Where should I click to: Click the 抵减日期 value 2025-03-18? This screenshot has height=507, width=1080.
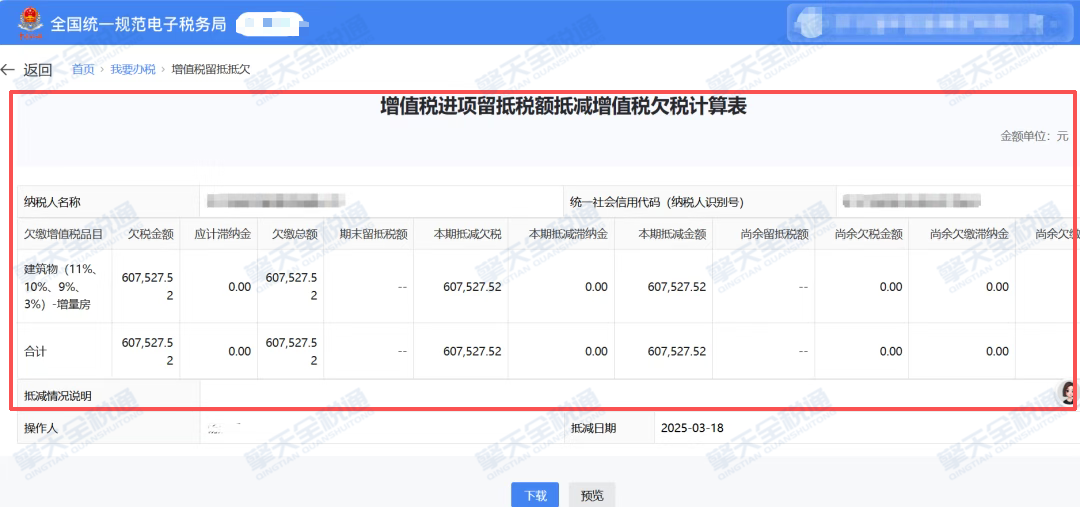pyautogui.click(x=692, y=428)
